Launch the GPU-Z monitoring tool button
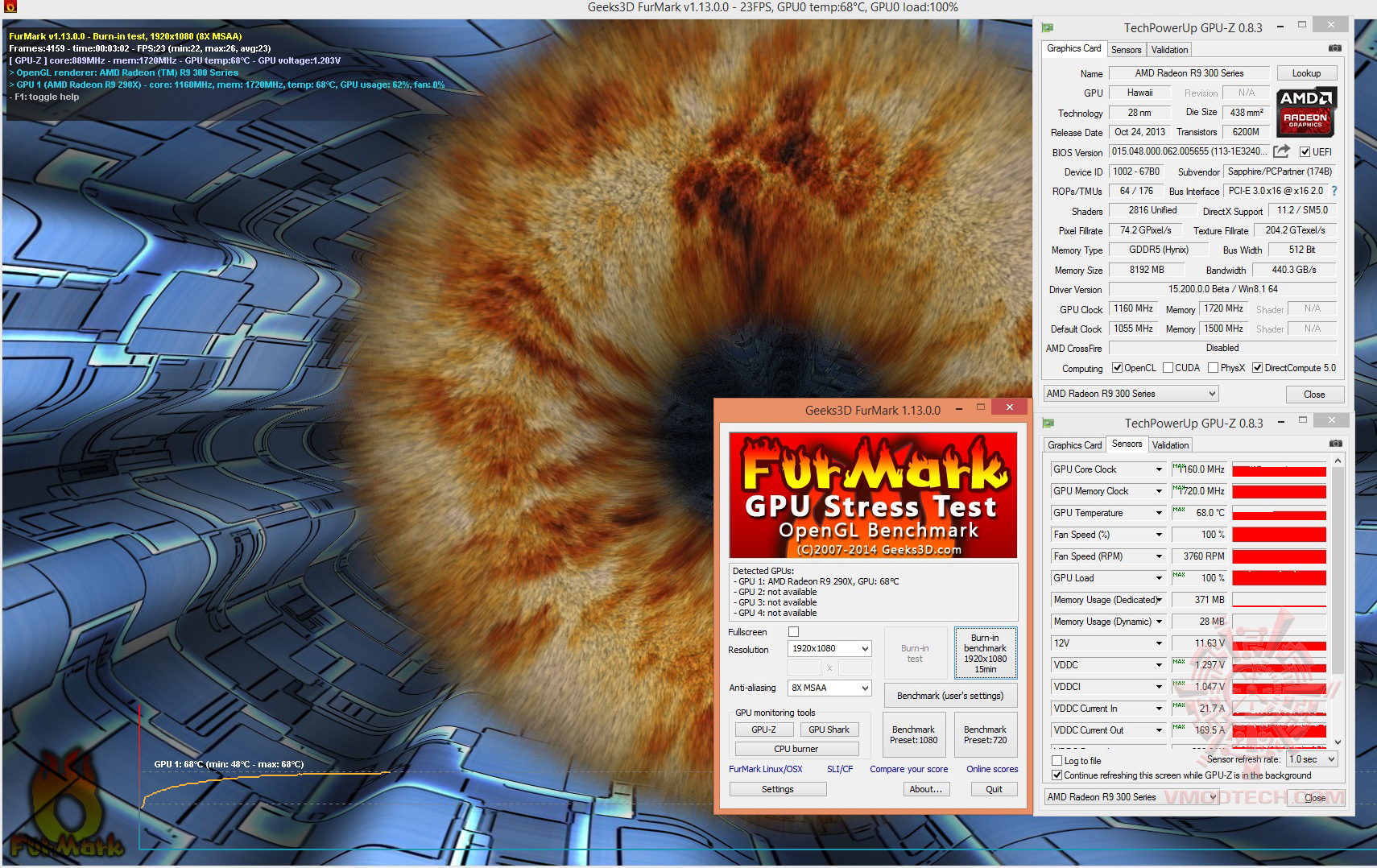Viewport: 1377px width, 868px height. coord(763,730)
